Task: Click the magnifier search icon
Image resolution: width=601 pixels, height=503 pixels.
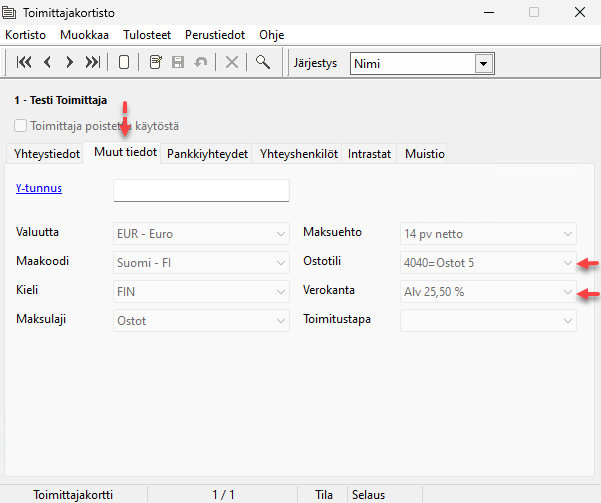Action: pyautogui.click(x=263, y=62)
